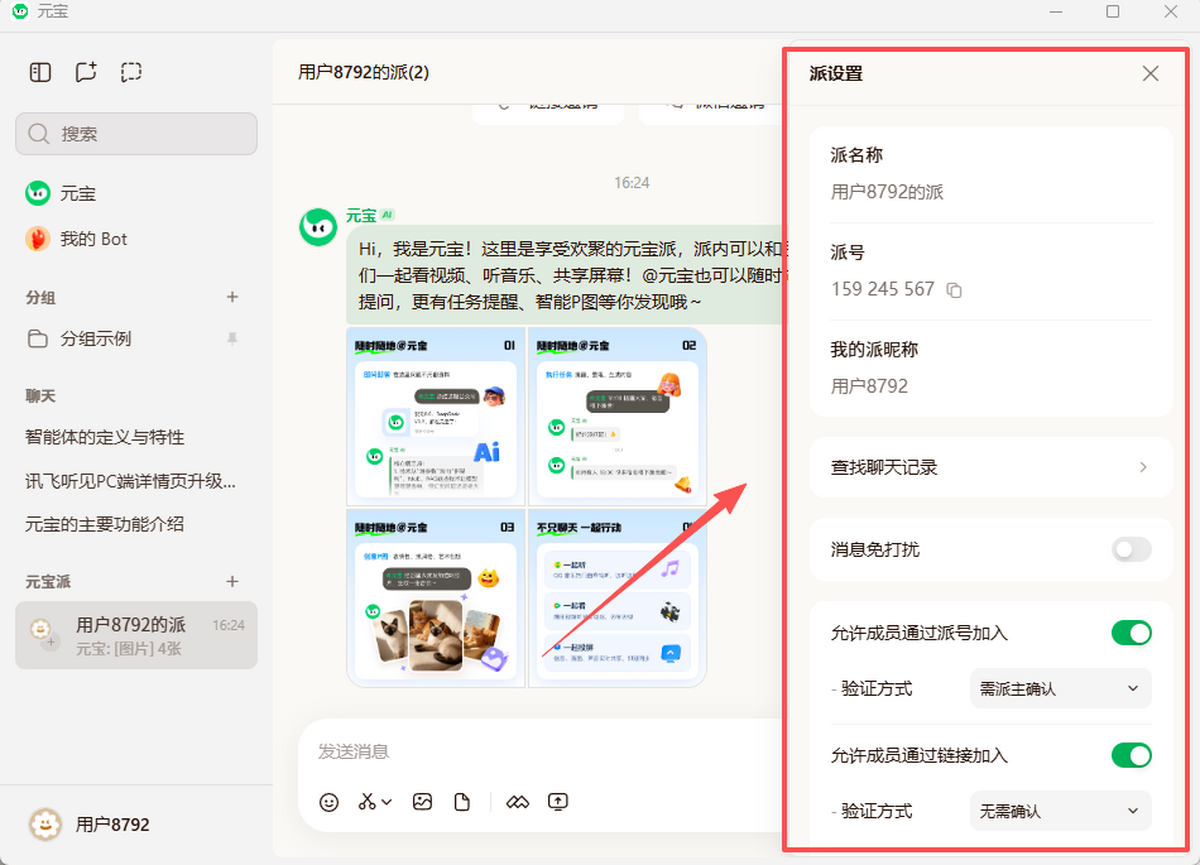Expand the 无需确认 verification dropdown
The height and width of the screenshot is (865, 1200).
pos(1060,811)
